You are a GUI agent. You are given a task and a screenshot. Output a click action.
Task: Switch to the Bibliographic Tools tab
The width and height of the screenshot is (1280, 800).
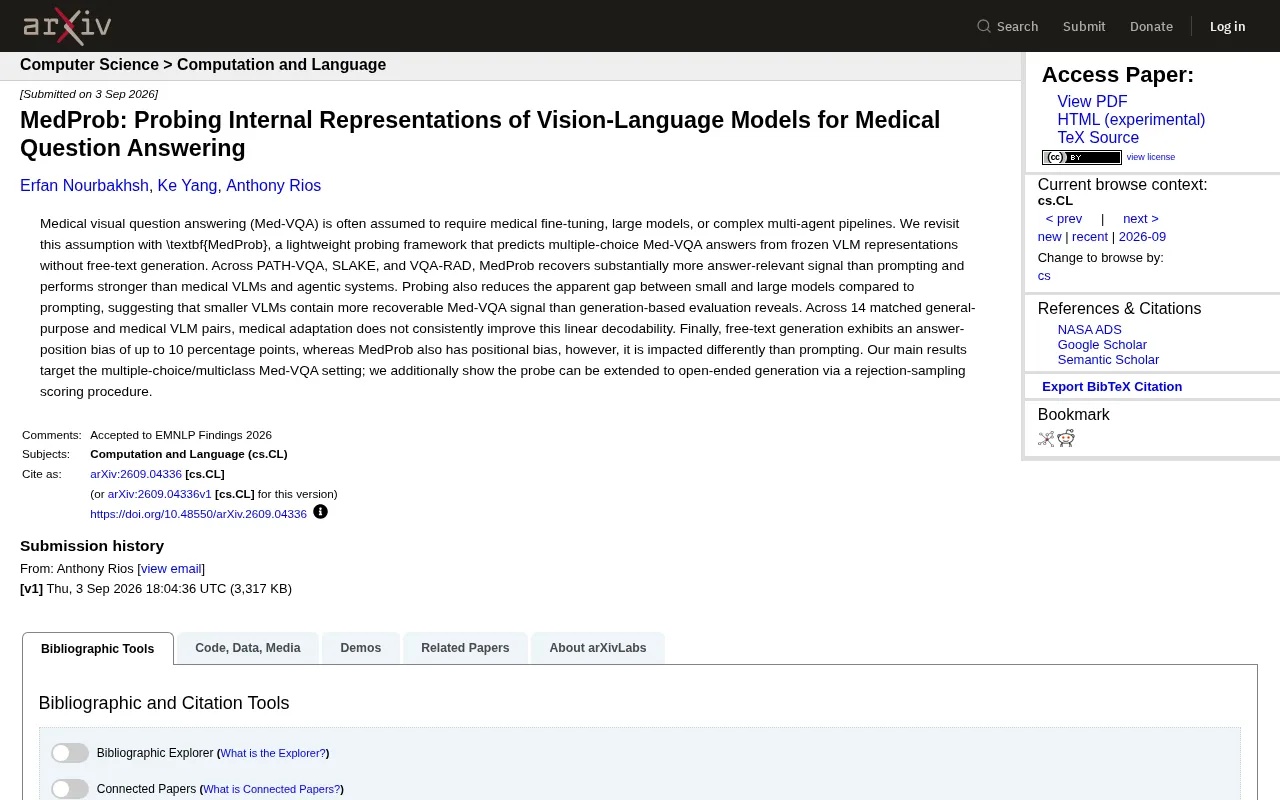[x=98, y=648]
